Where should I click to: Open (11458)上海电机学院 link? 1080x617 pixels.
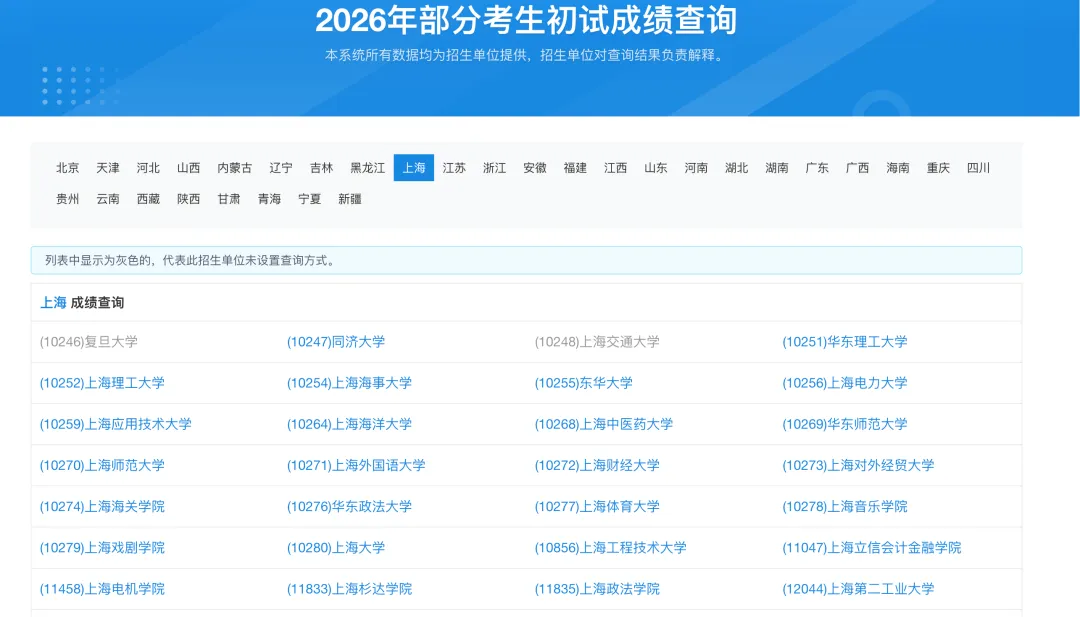[102, 589]
